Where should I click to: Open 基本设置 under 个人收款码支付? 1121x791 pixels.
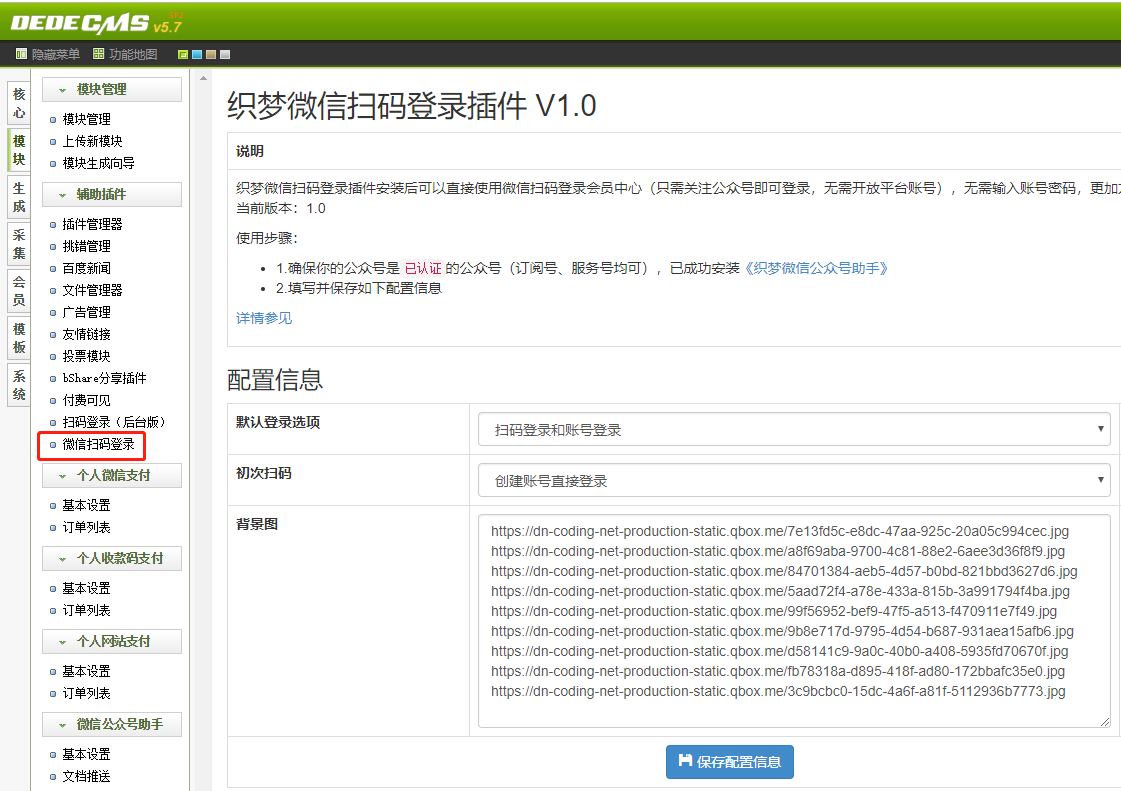pyautogui.click(x=87, y=589)
